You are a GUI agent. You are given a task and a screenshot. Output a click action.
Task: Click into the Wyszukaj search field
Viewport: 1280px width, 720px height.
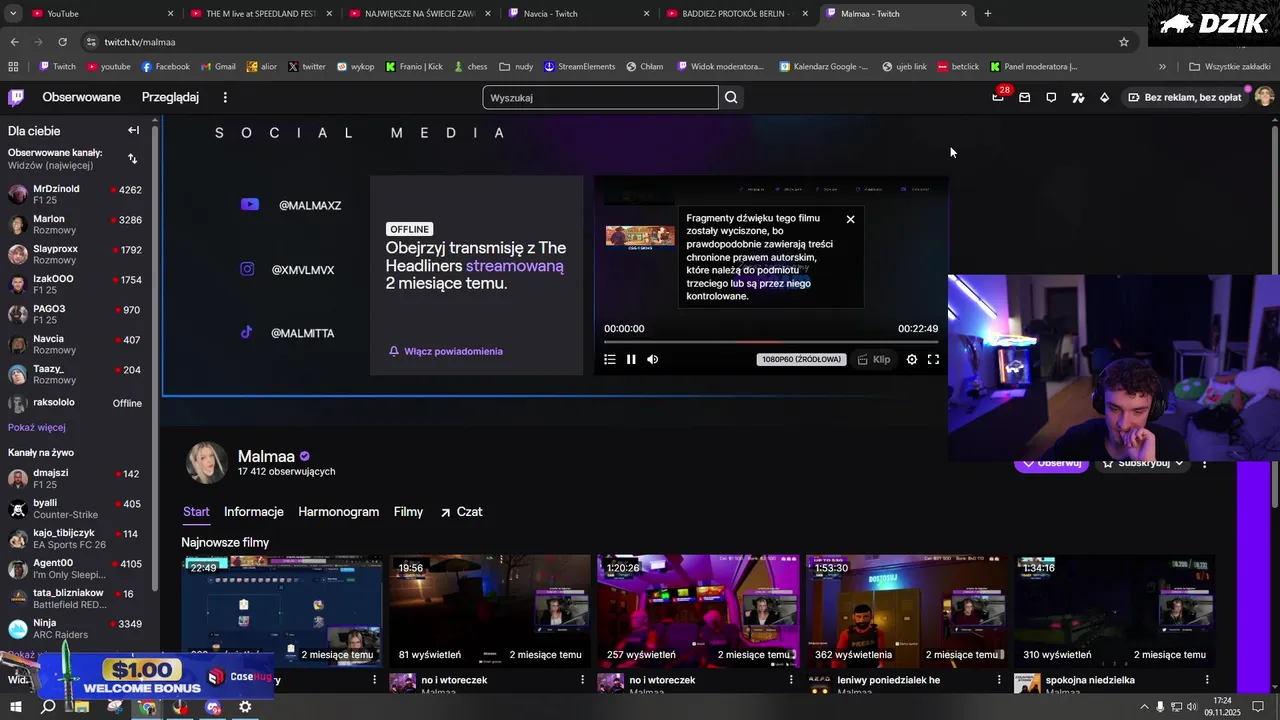pyautogui.click(x=600, y=97)
